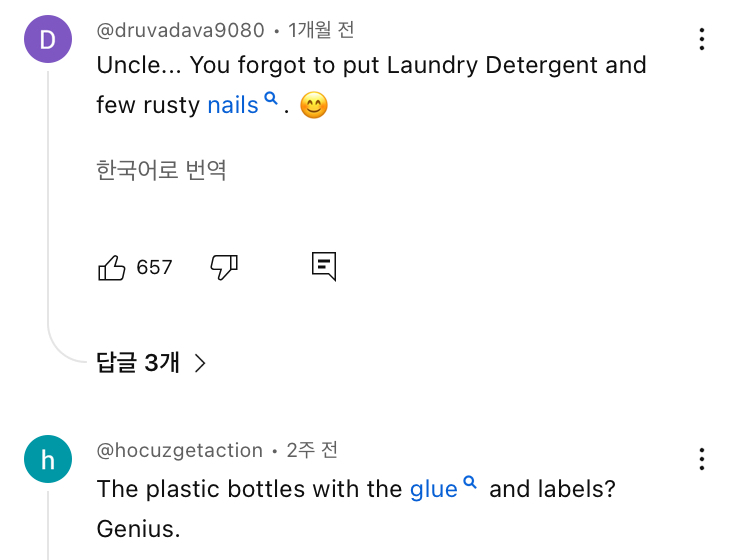
Task: Click the smiling emoji in the first comment
Action: tap(314, 105)
